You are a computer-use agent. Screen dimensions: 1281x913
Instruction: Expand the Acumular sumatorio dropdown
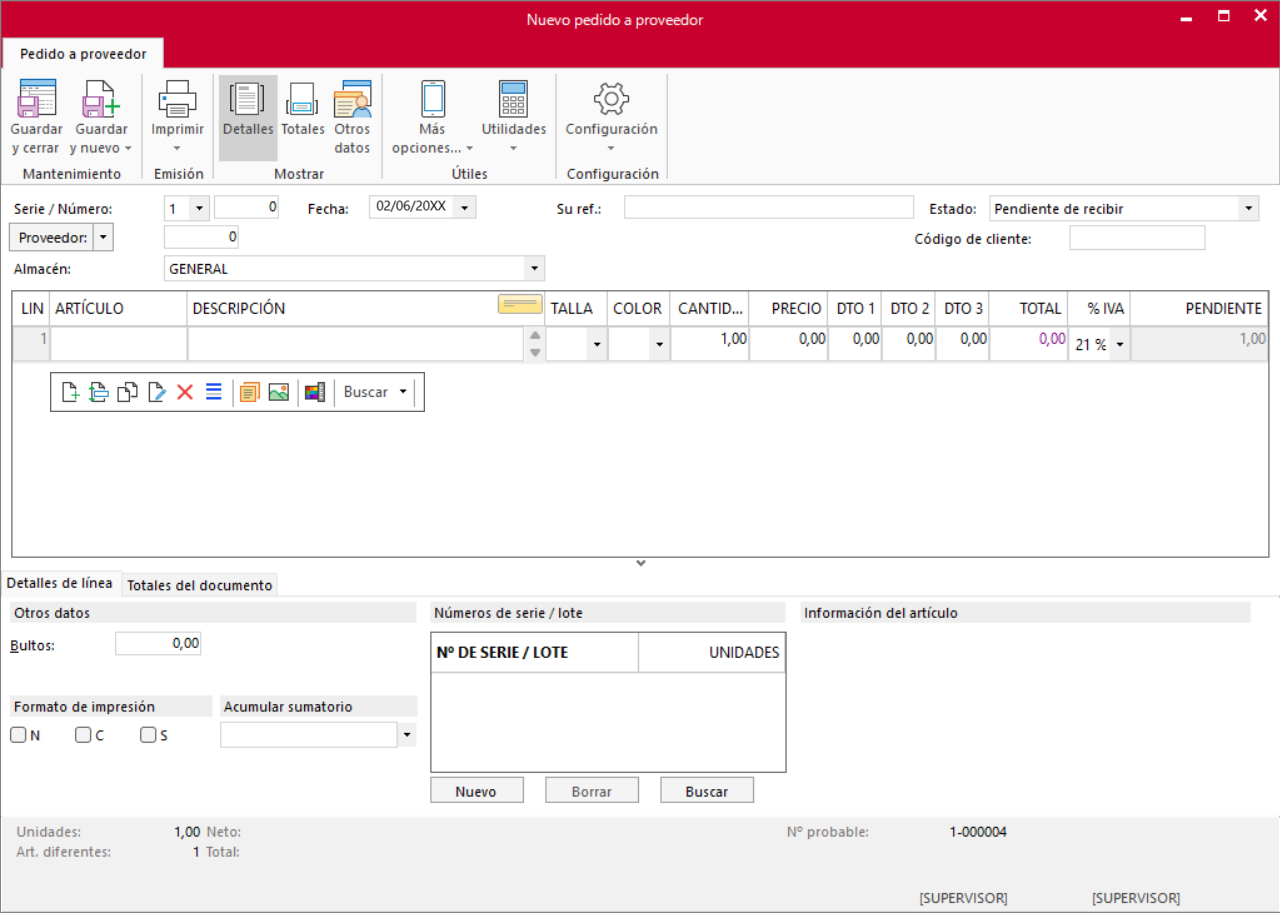pyautogui.click(x=407, y=735)
